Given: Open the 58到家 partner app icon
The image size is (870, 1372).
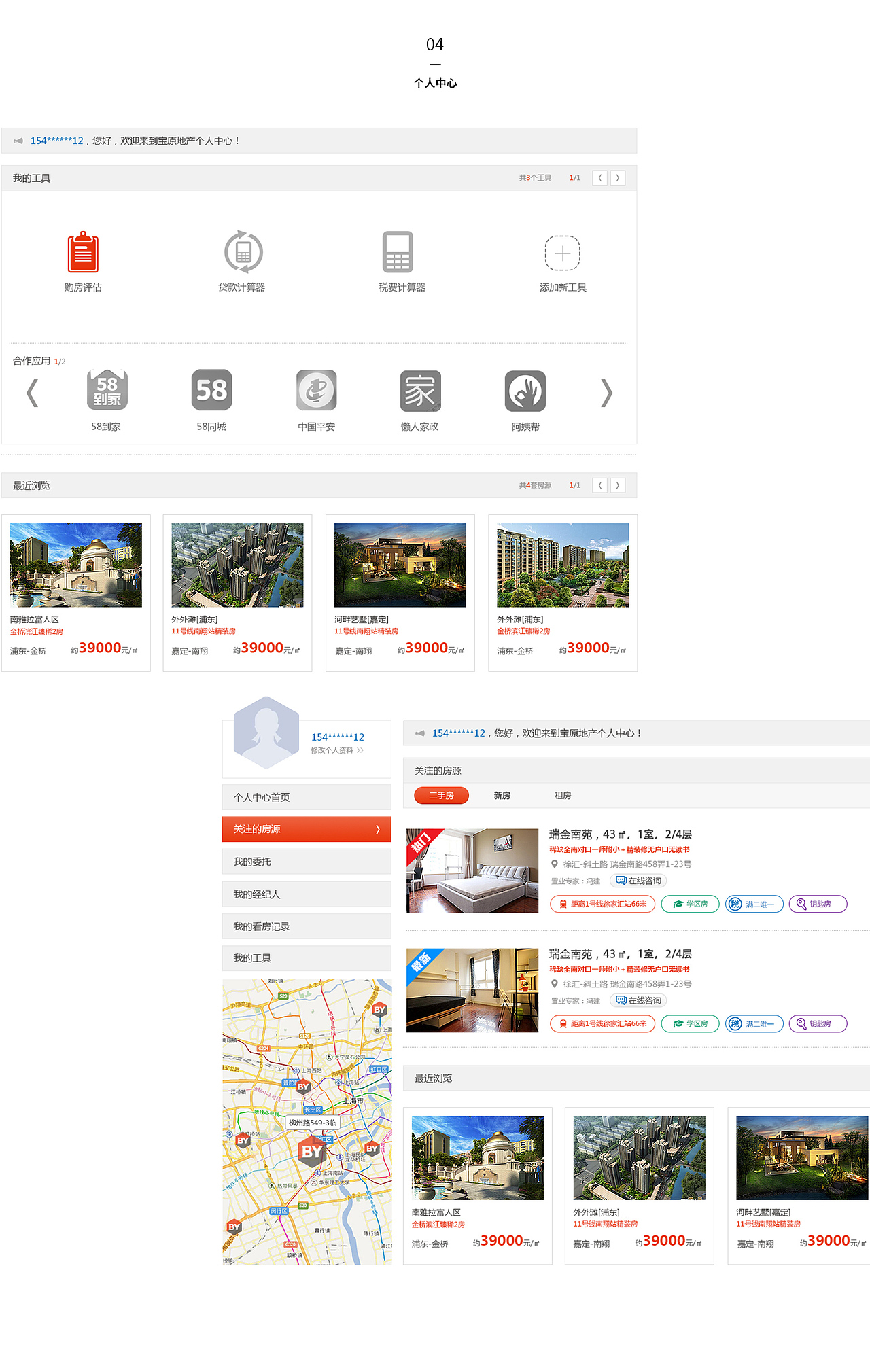Looking at the screenshot, I should tap(107, 390).
